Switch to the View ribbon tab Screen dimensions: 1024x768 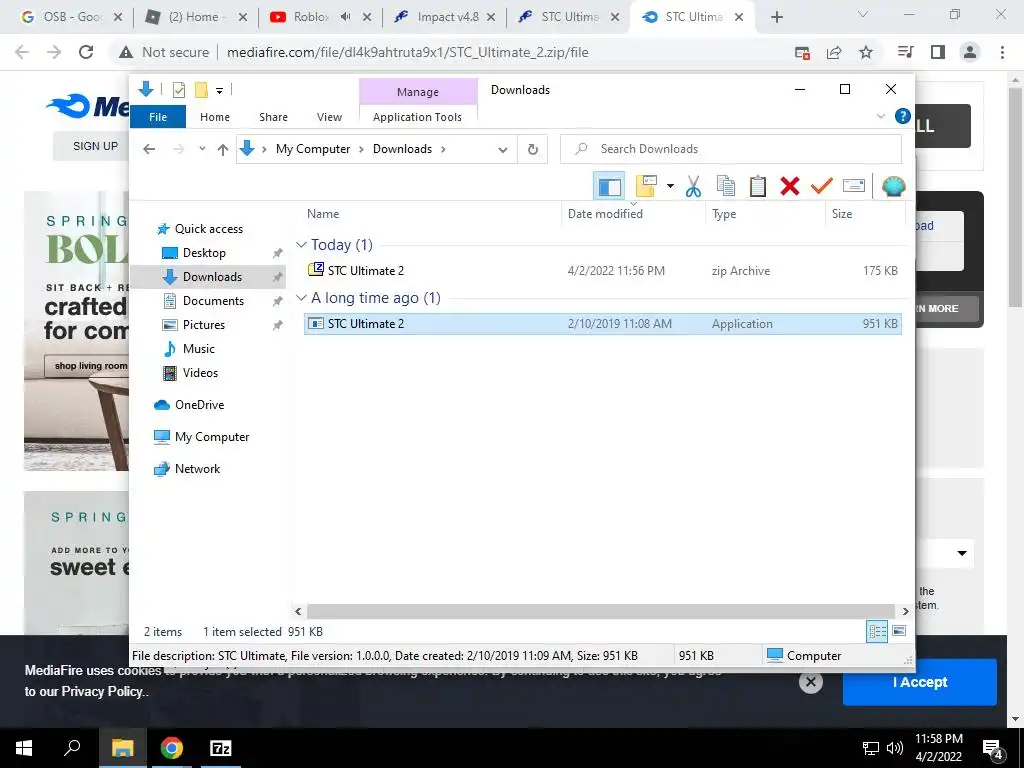click(329, 117)
